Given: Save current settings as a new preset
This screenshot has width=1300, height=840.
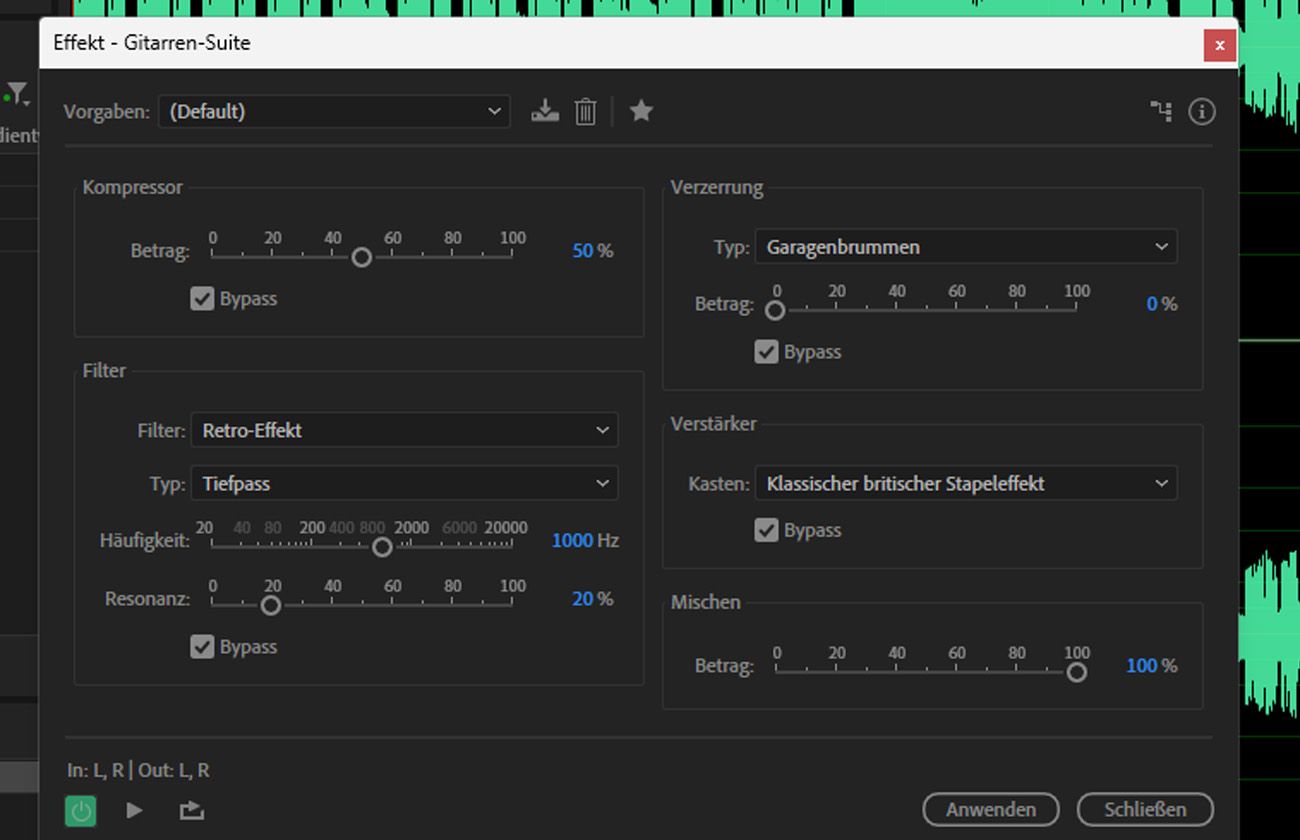Looking at the screenshot, I should click(x=544, y=111).
